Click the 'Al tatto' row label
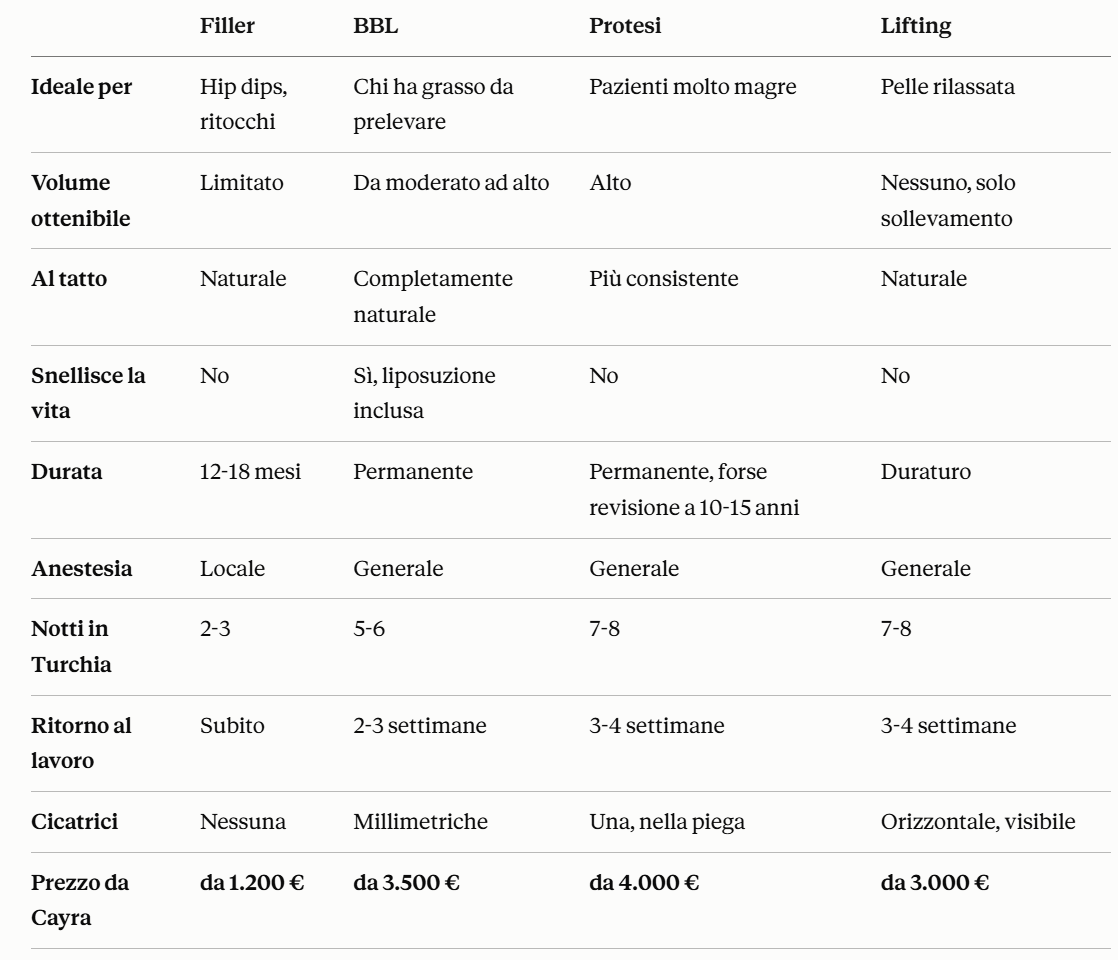Image resolution: width=1118 pixels, height=960 pixels. click(68, 279)
